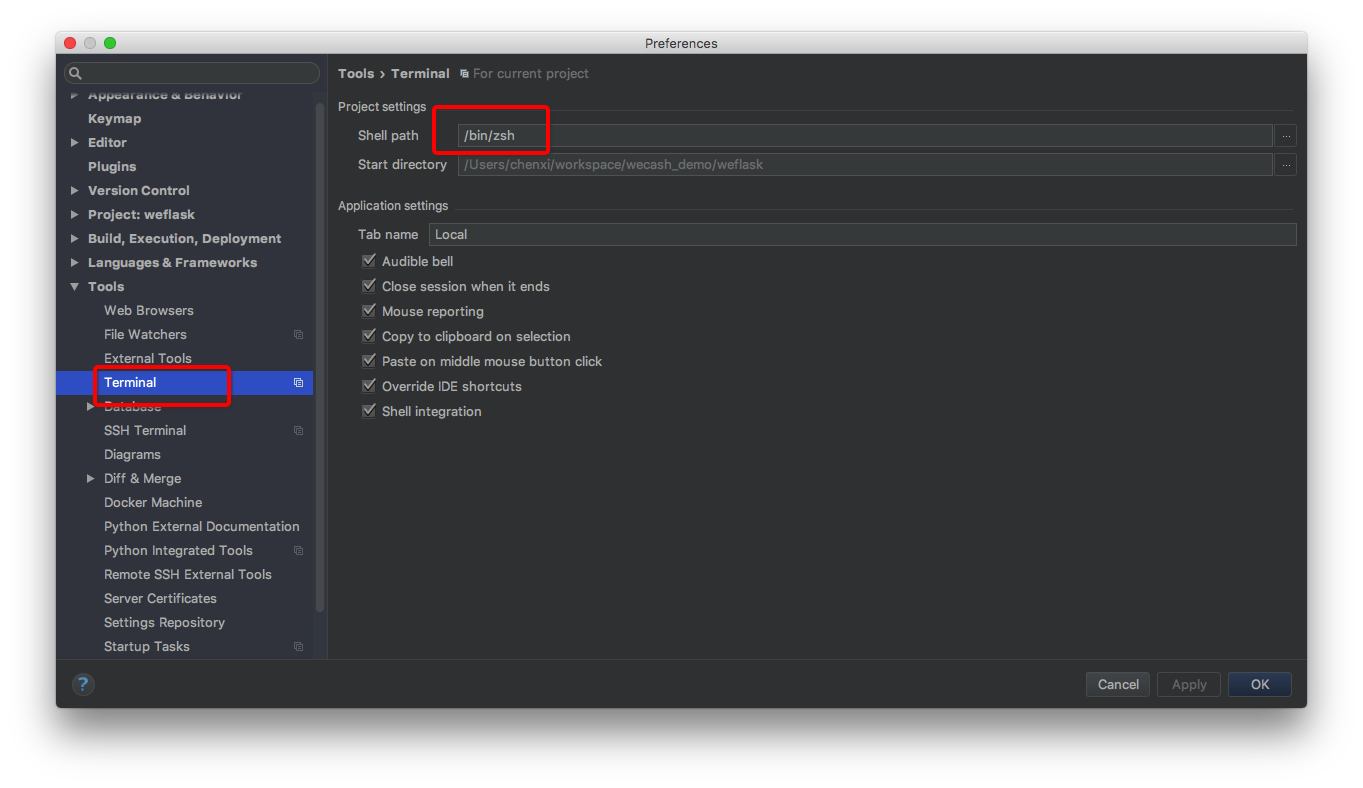1363x788 pixels.
Task: Click the Cancel button
Action: (1118, 685)
